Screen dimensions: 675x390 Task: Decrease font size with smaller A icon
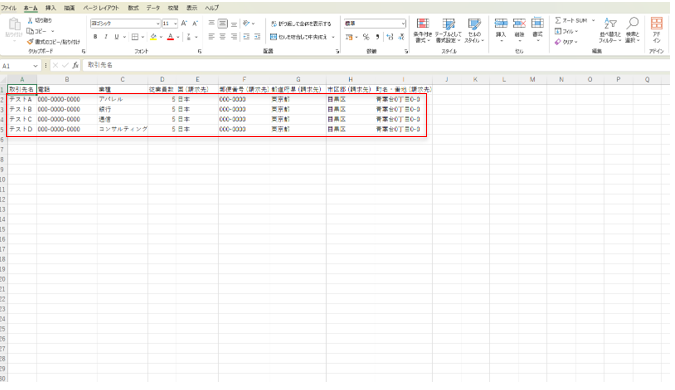click(195, 23)
